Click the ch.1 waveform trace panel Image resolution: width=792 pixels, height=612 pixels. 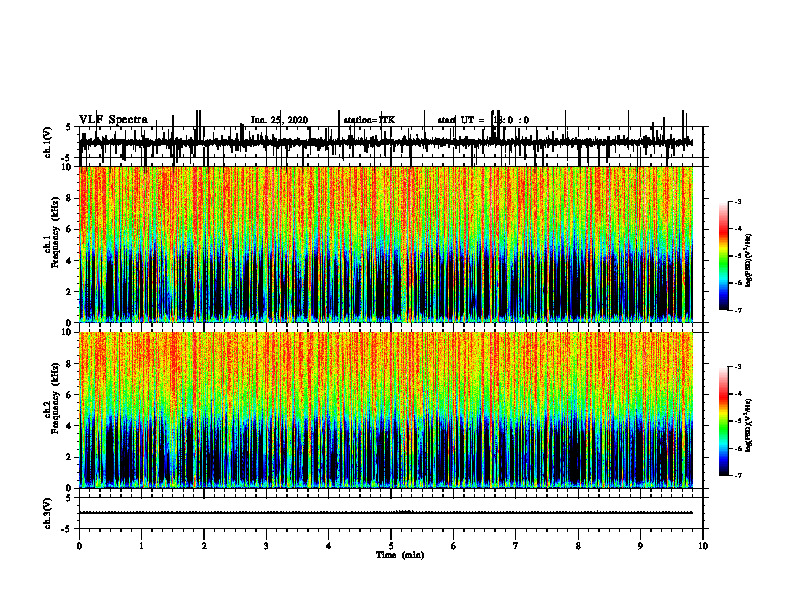(x=391, y=142)
